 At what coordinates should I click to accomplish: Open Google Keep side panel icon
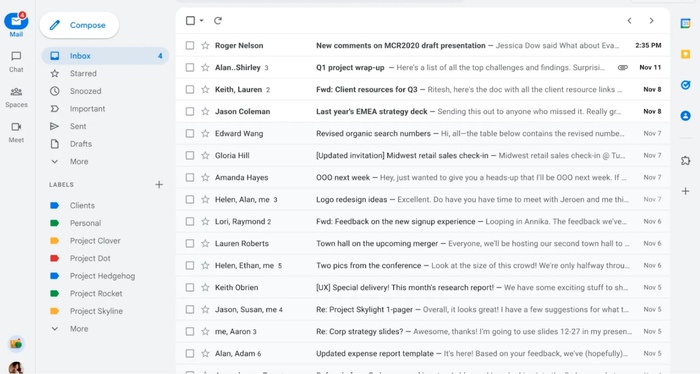685,54
